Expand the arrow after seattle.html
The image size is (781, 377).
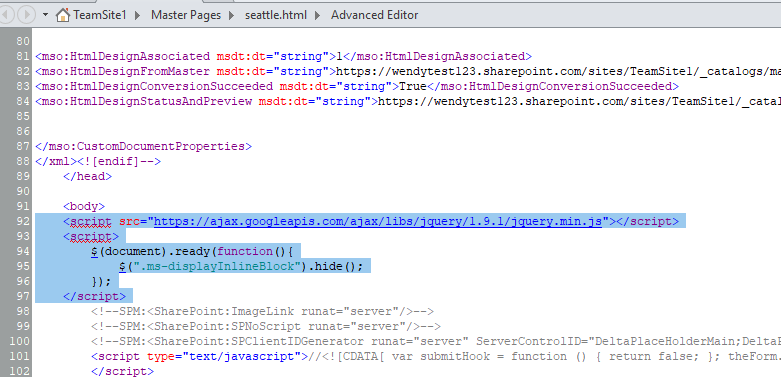[318, 15]
